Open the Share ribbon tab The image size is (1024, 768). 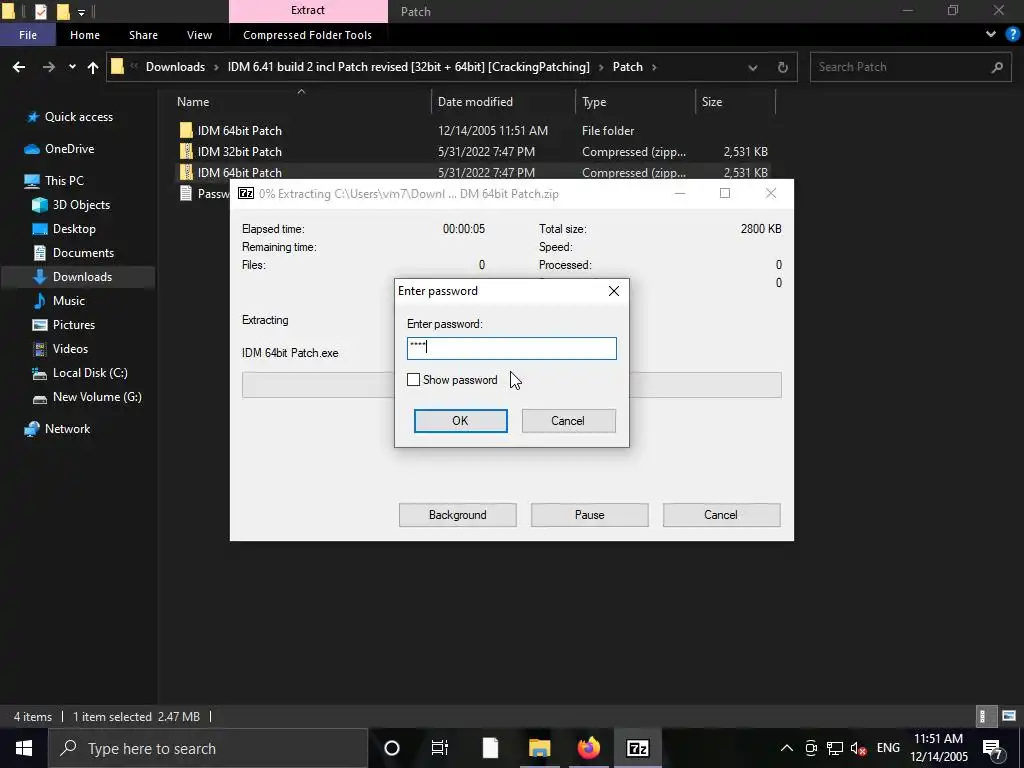pyautogui.click(x=143, y=35)
